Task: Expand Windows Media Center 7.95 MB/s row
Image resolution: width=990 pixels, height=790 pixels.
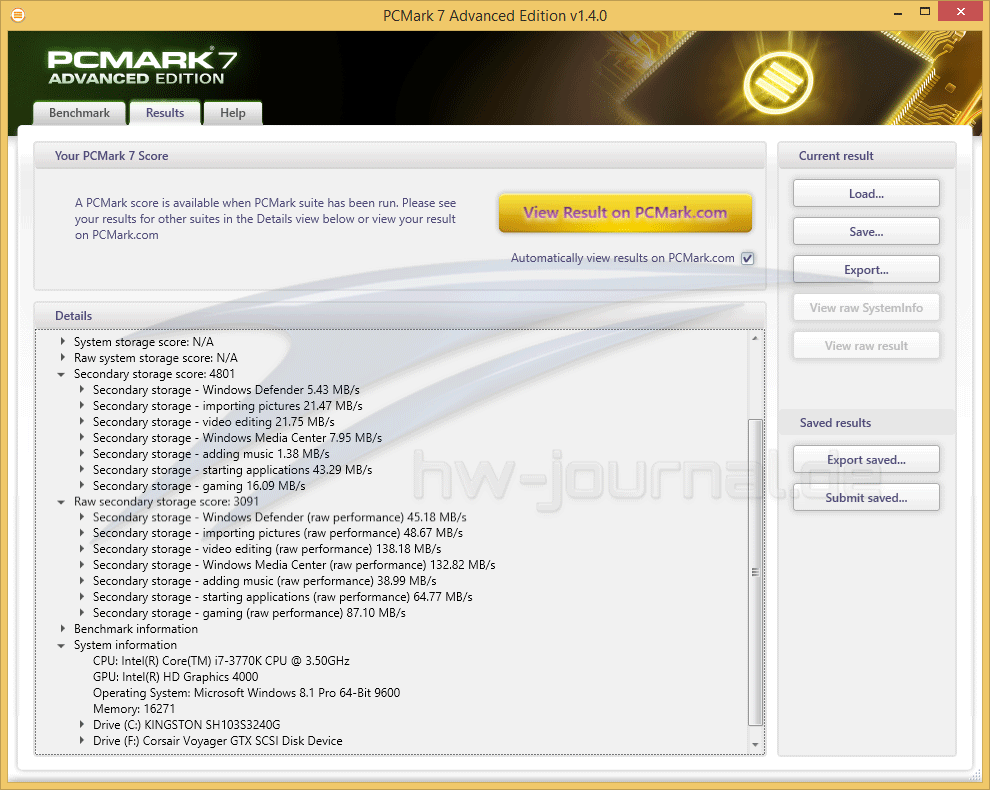Action: 81,437
